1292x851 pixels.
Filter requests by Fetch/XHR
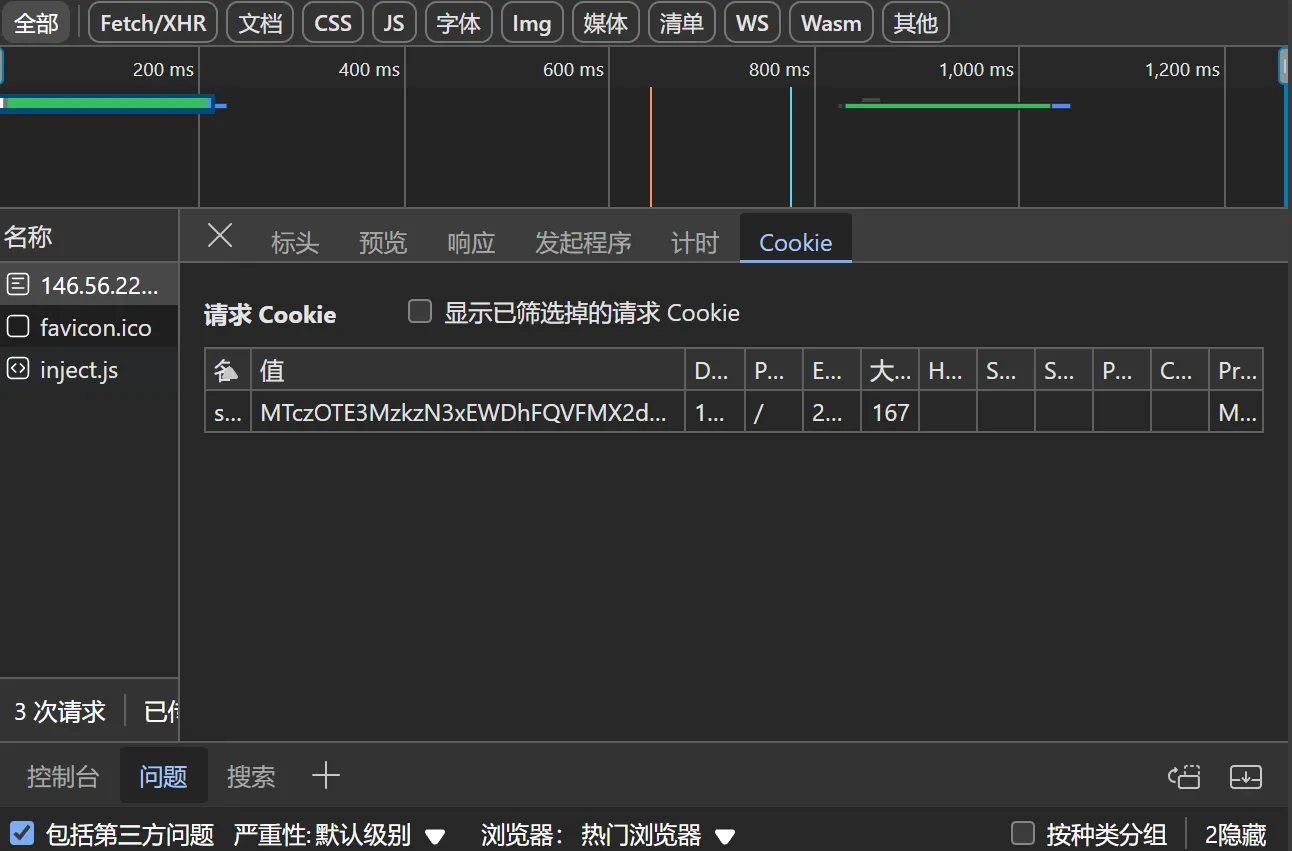pyautogui.click(x=153, y=23)
